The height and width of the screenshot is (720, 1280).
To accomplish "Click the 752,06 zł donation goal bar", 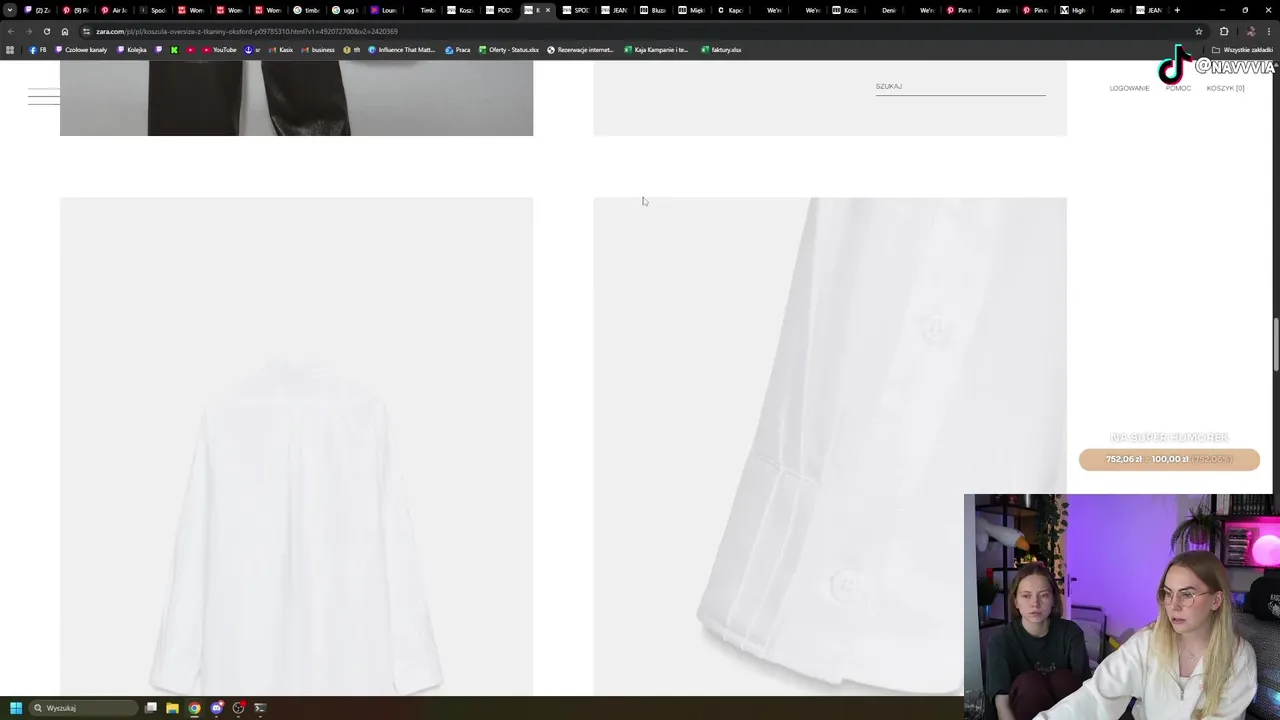I will [1169, 459].
